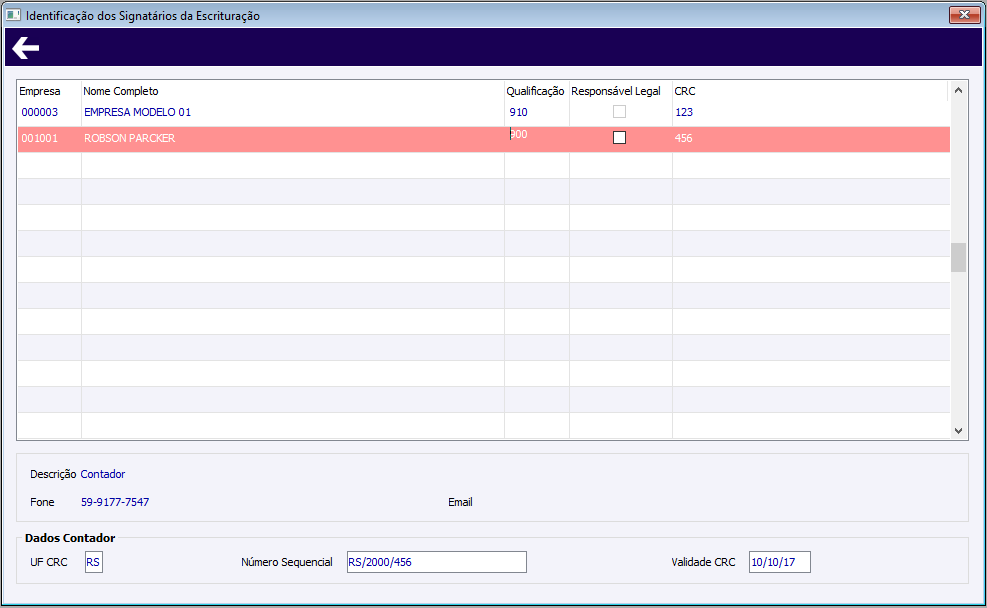
Task: Click the Número Sequencial input field
Action: point(436,562)
